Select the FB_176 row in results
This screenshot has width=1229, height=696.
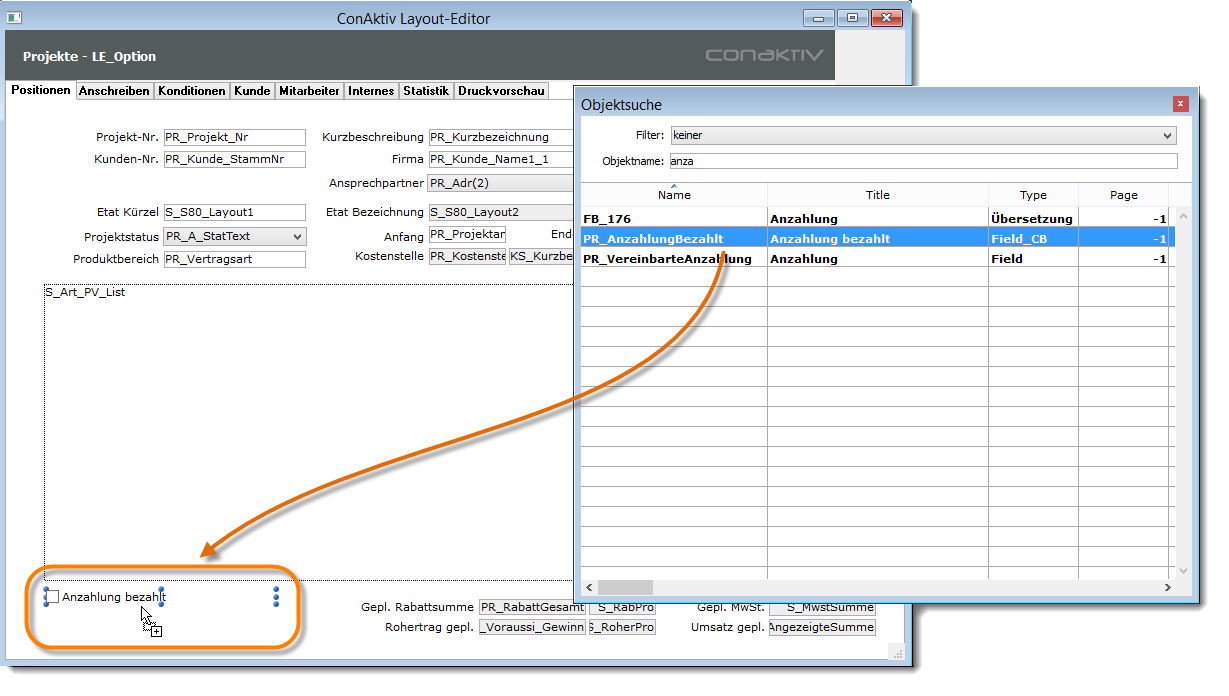[x=674, y=218]
